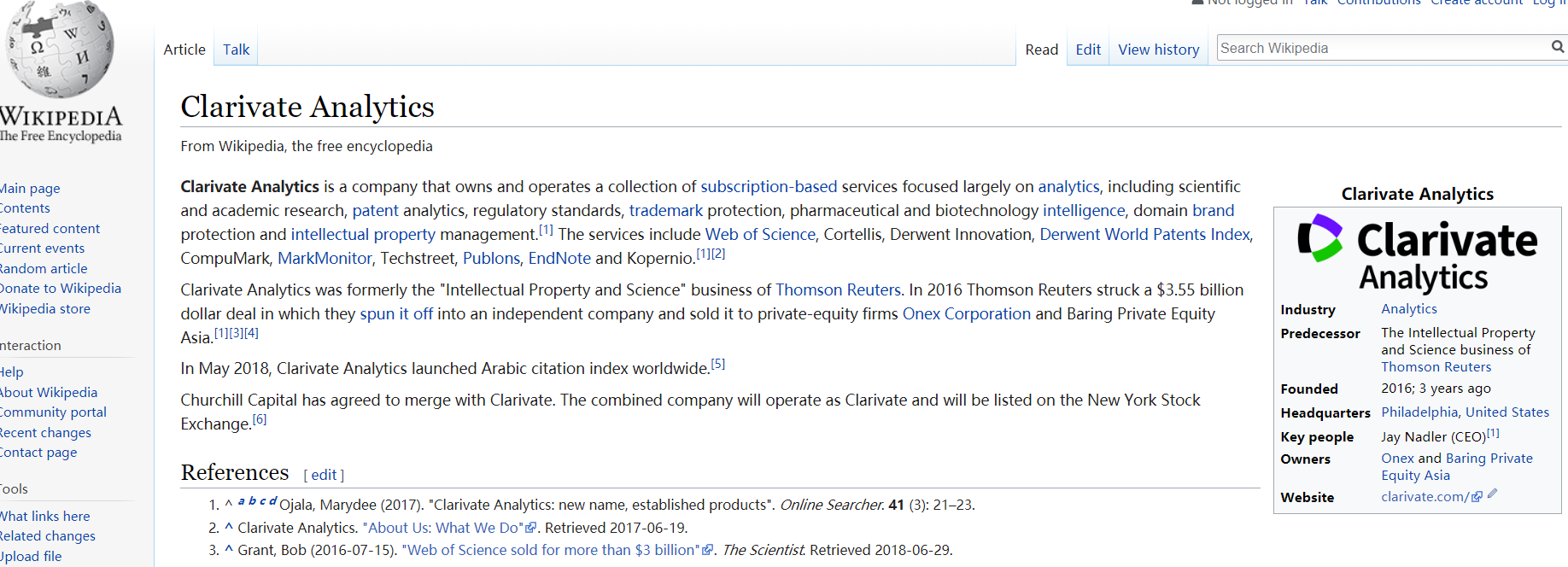The image size is (1568, 567).
Task: Open Contact page link
Action: [38, 453]
